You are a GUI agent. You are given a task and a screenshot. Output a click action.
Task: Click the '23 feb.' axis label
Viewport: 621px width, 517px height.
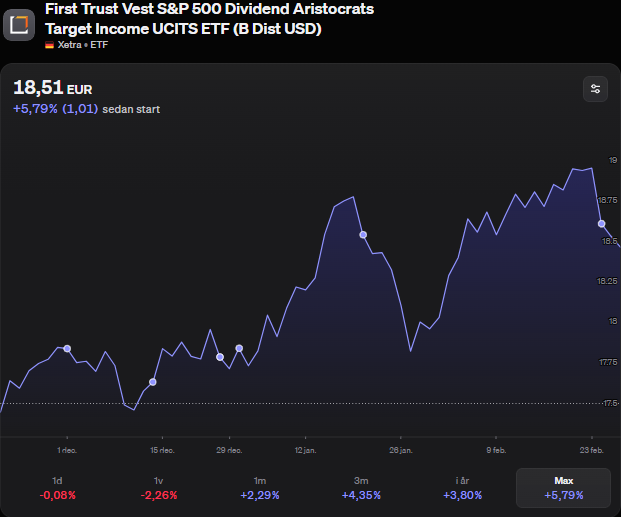pos(592,450)
